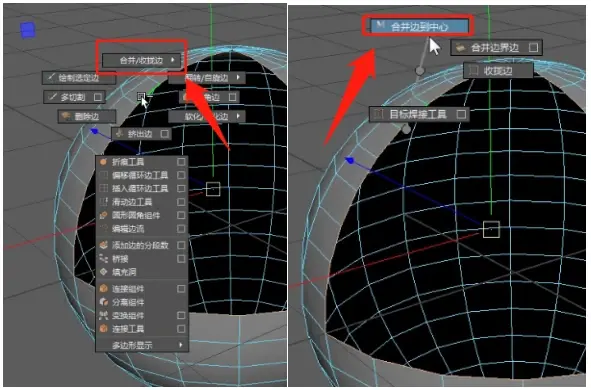591x390 pixels.
Task: Open option box beside 连接工具
Action: tap(181, 329)
